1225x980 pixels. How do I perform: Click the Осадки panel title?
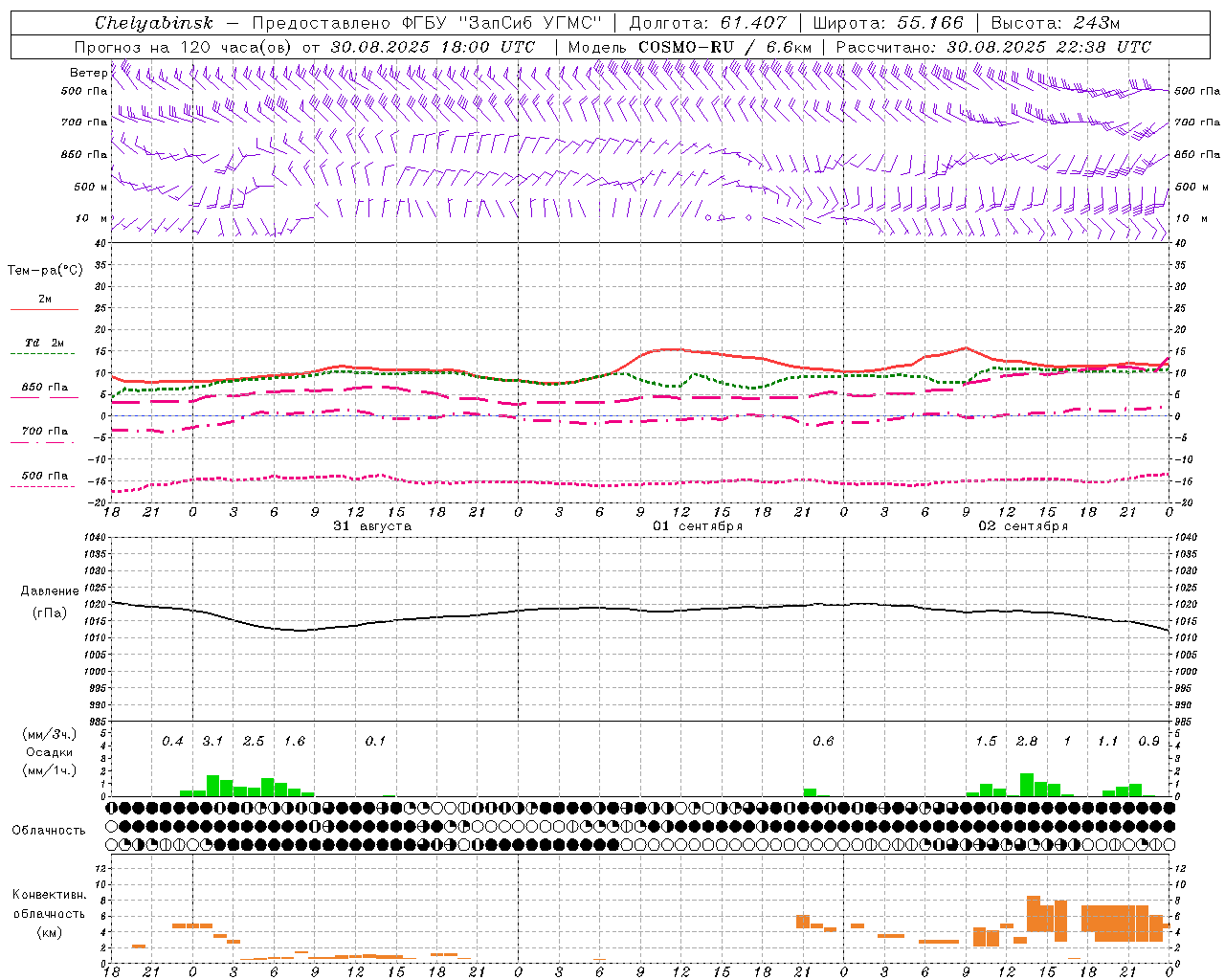tap(49, 752)
